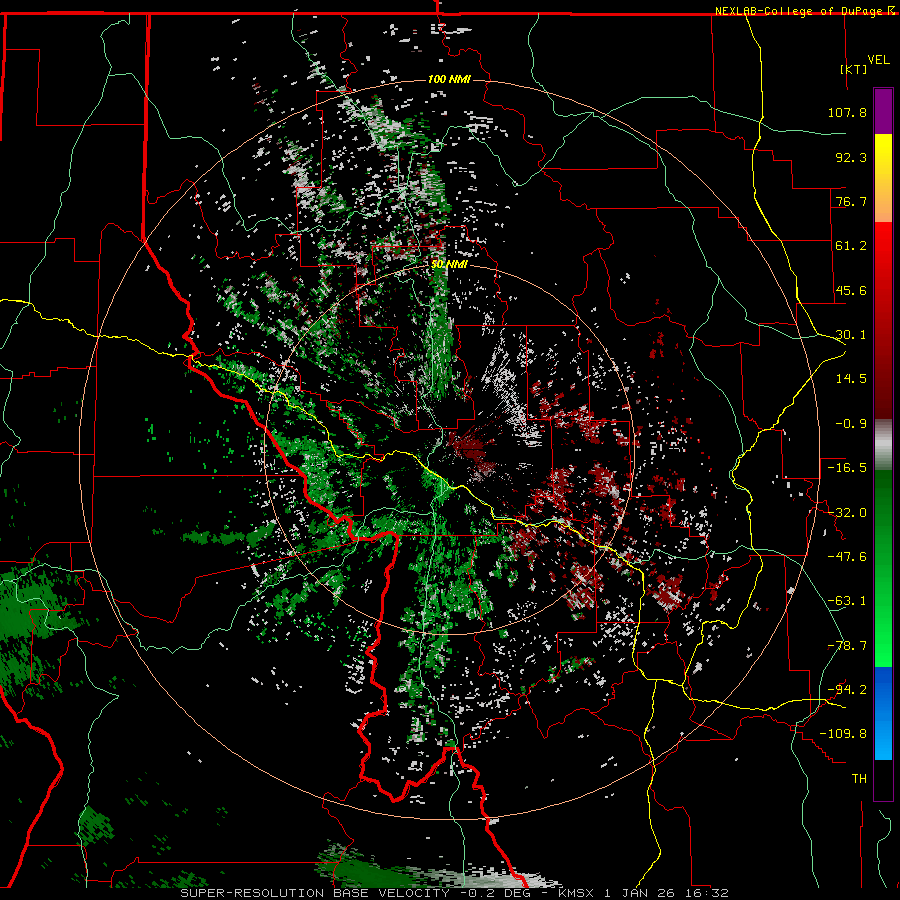Image resolution: width=900 pixels, height=900 pixels.
Task: Select the 107.8 value on velocity scale
Action: 847,112
